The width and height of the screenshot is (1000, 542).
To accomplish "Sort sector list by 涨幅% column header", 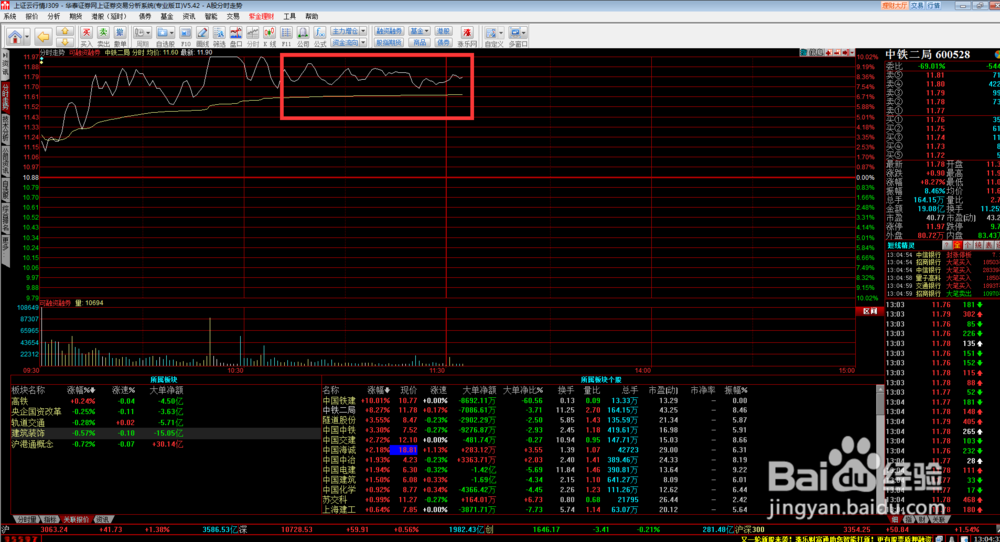I will click(80, 390).
